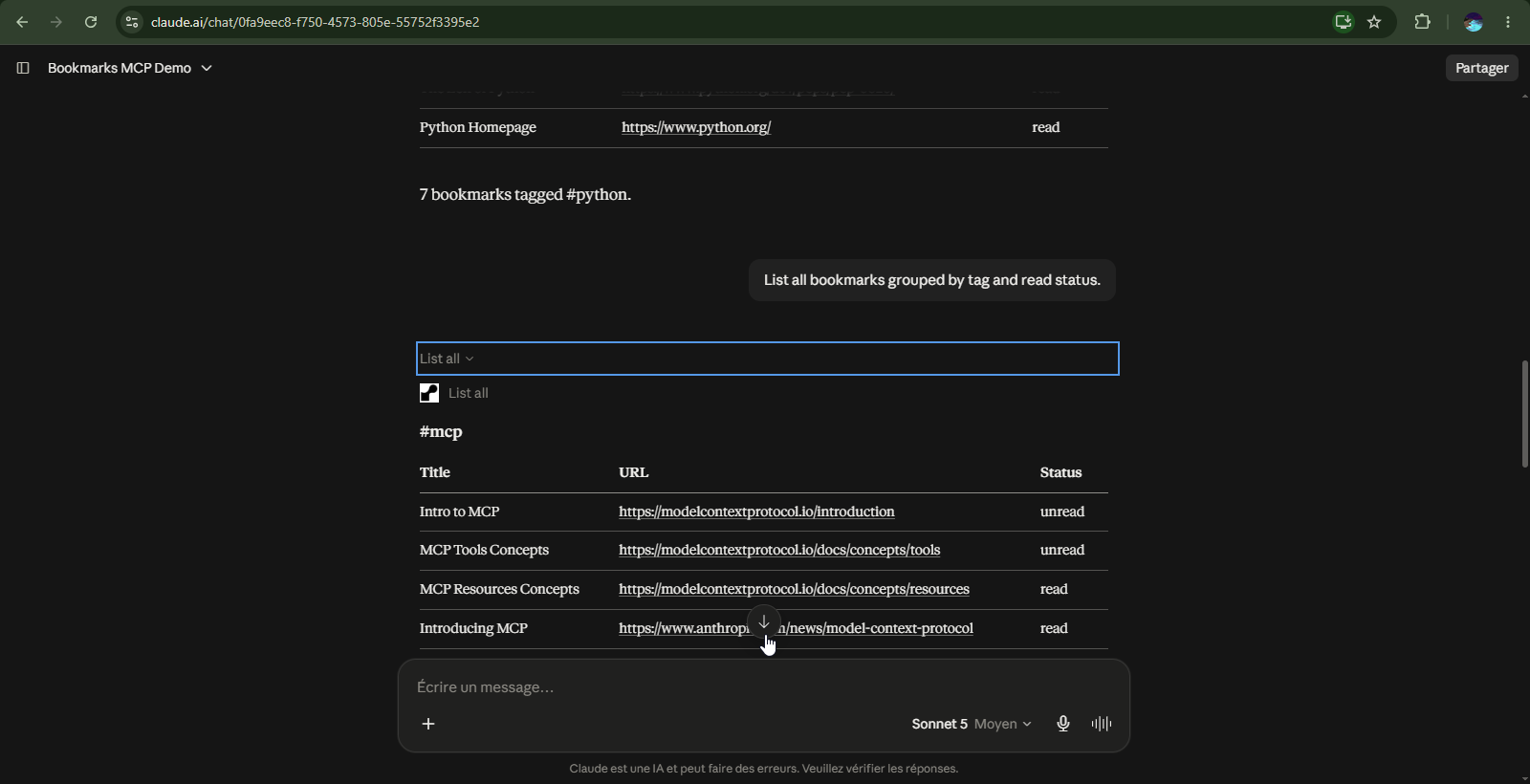1530x784 pixels.
Task: Open the Chrome three-dot menu
Action: [1508, 22]
